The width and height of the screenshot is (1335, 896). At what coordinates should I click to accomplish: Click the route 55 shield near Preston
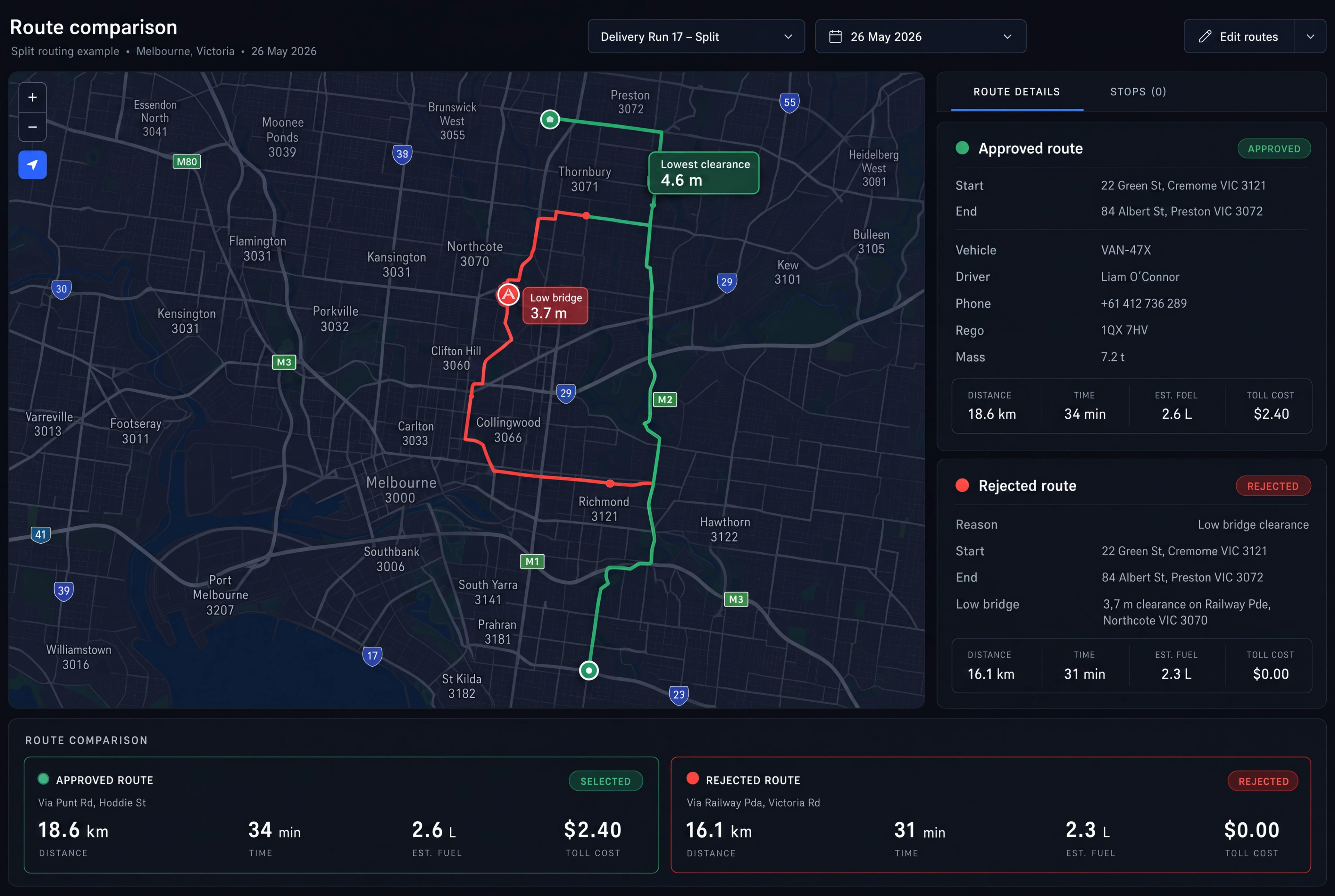click(x=790, y=103)
